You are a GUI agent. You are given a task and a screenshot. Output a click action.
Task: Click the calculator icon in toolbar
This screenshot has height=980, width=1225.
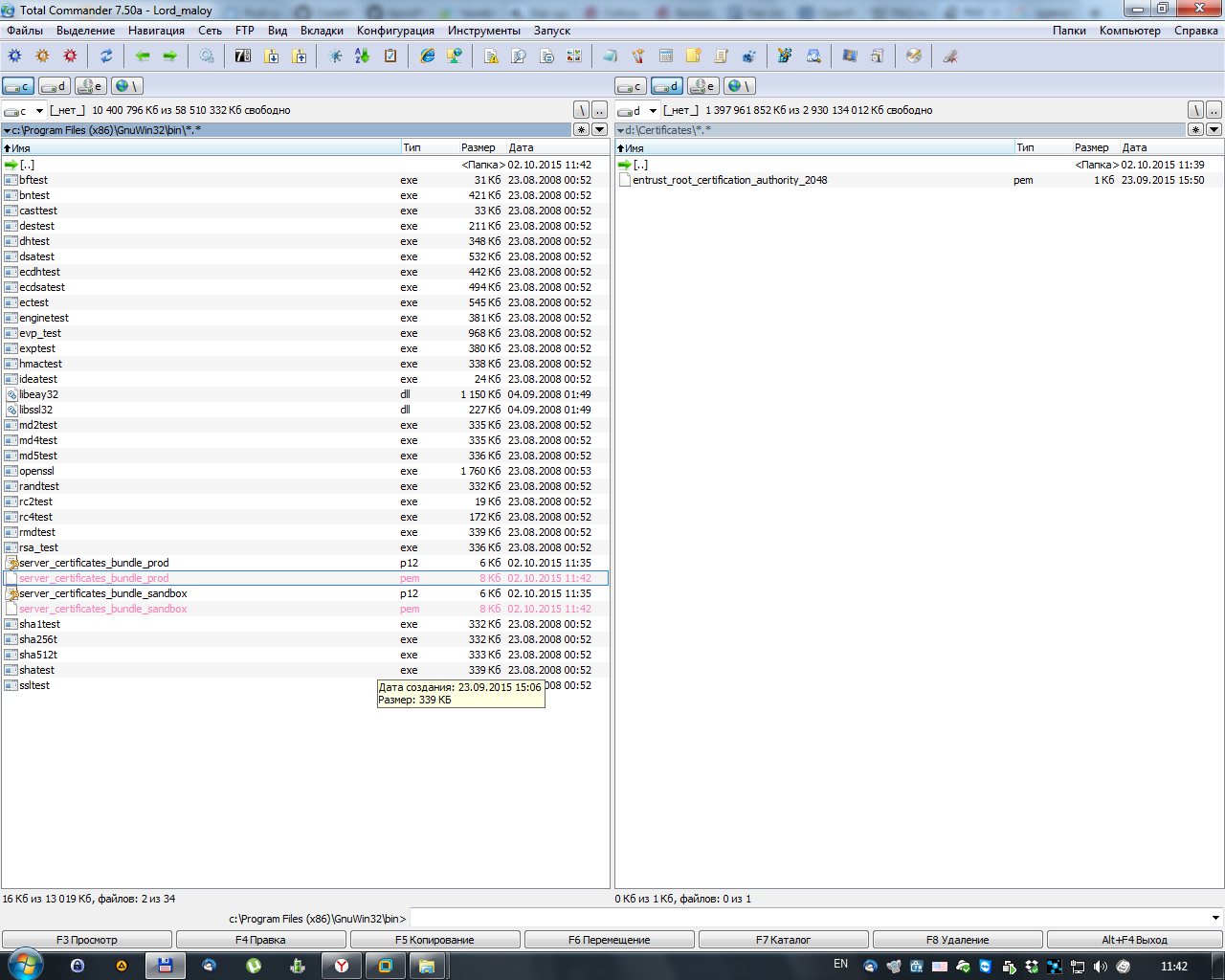[666, 56]
